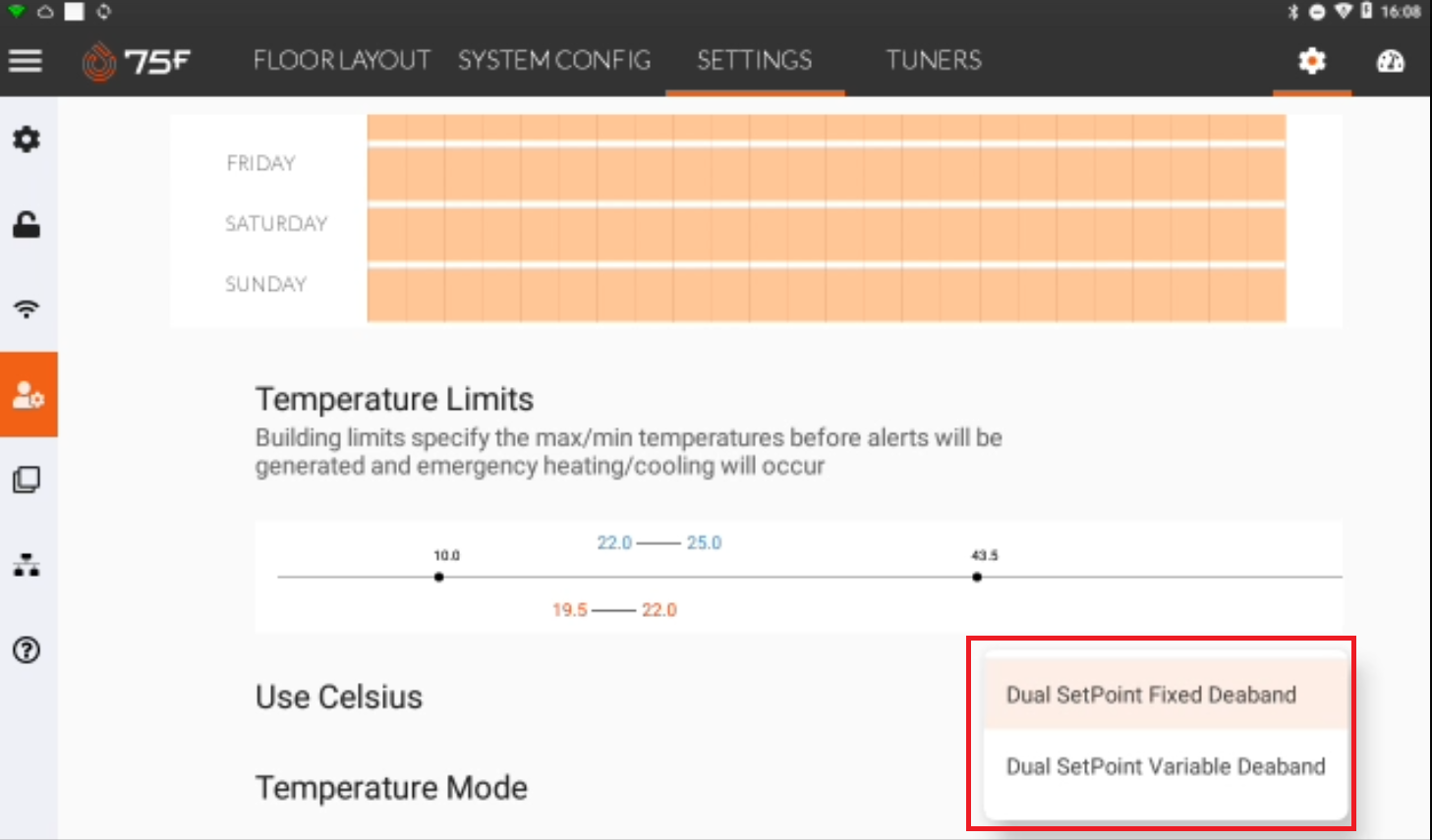Click the settings gear in the top bar
This screenshot has width=1432, height=840.
[1311, 60]
